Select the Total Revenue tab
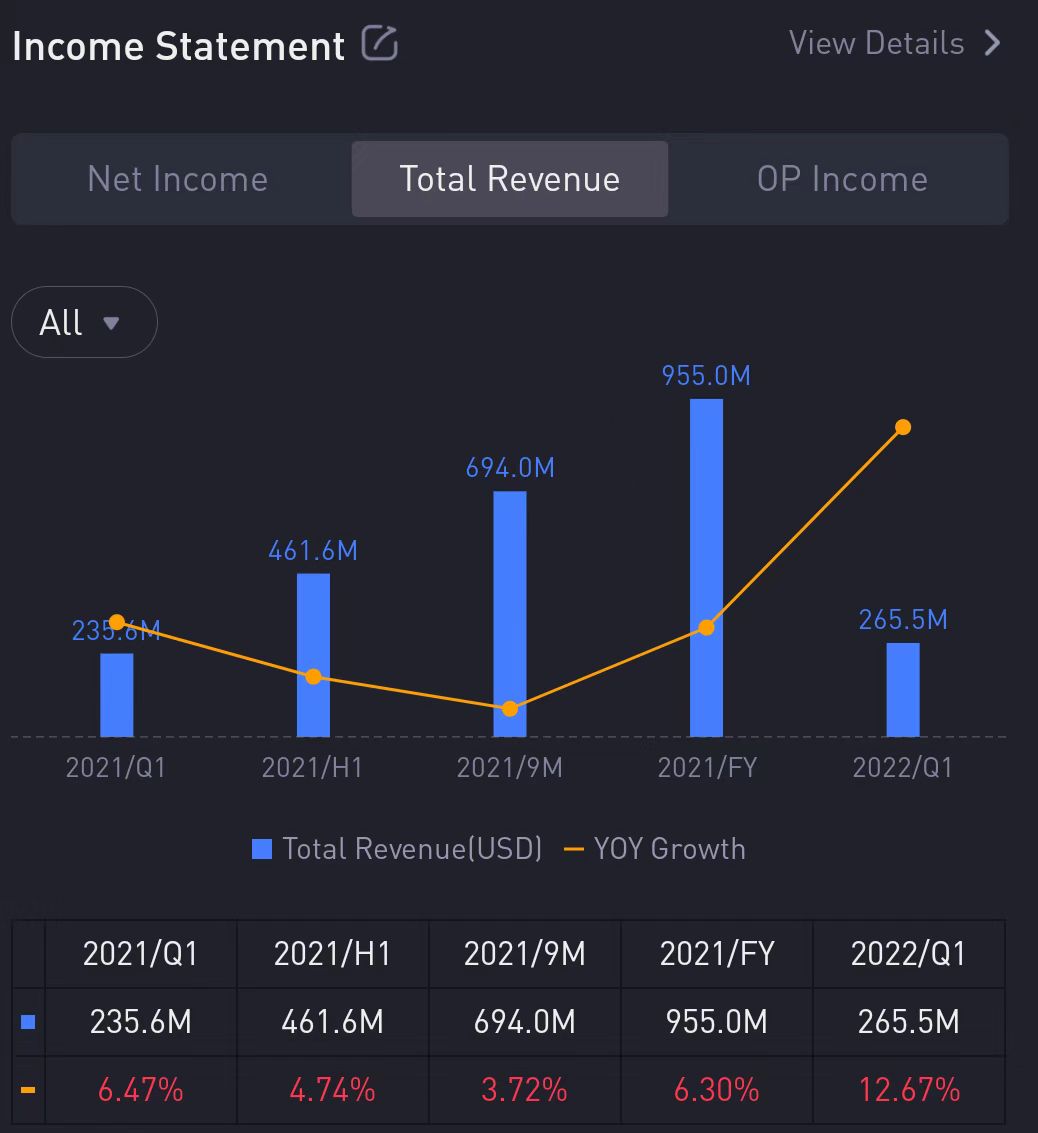 (x=510, y=179)
